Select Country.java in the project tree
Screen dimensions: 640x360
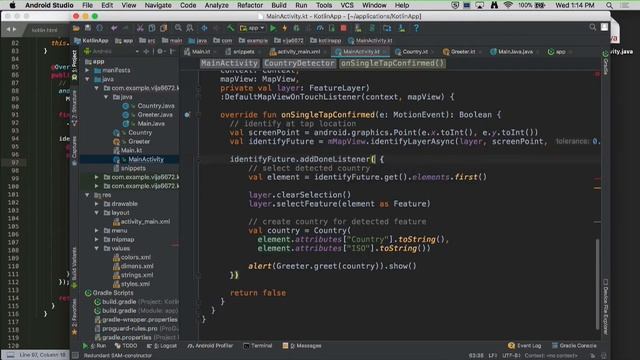point(156,106)
